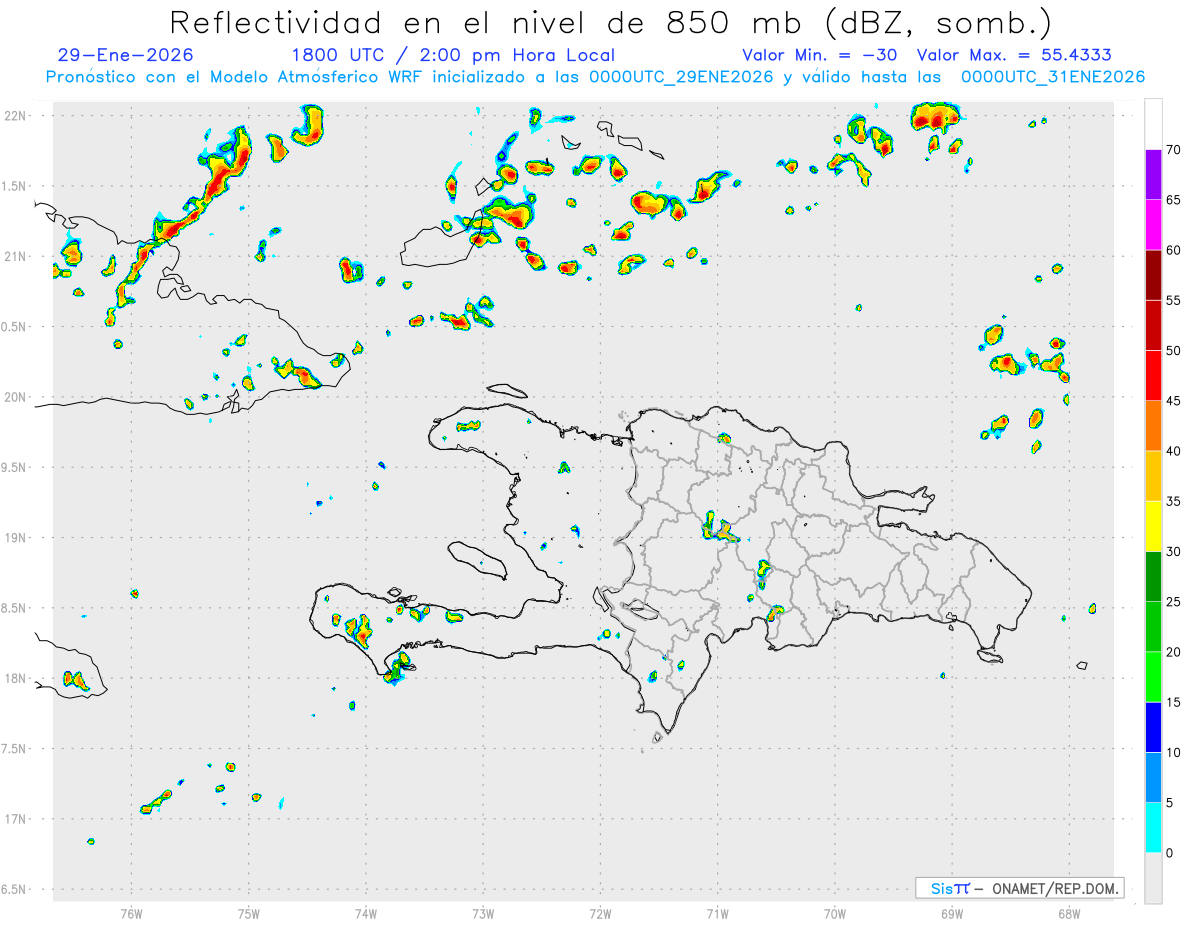Select the date text '29-Ene-2026'
The width and height of the screenshot is (1200, 927).
click(126, 55)
